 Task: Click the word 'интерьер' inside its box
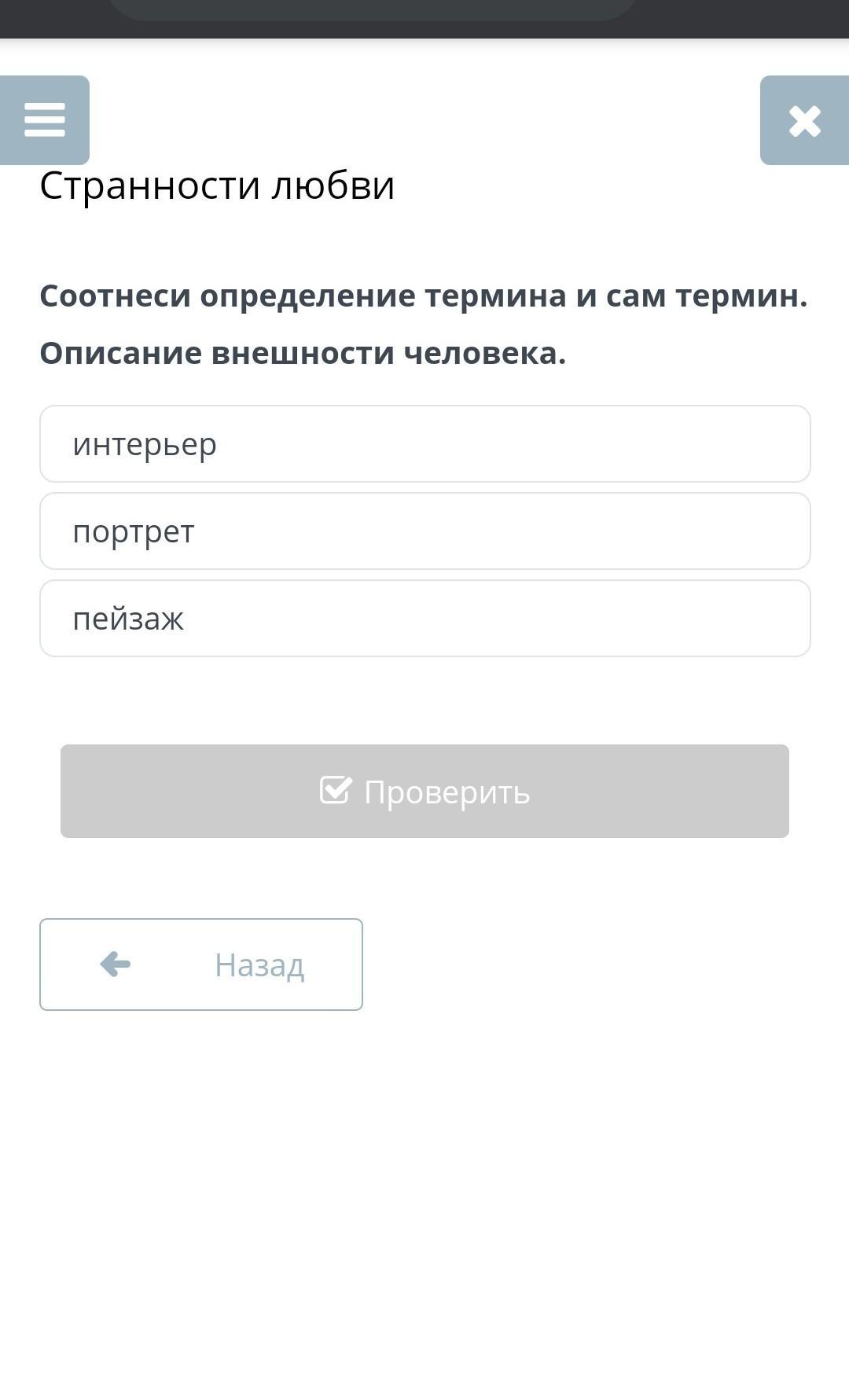click(145, 445)
